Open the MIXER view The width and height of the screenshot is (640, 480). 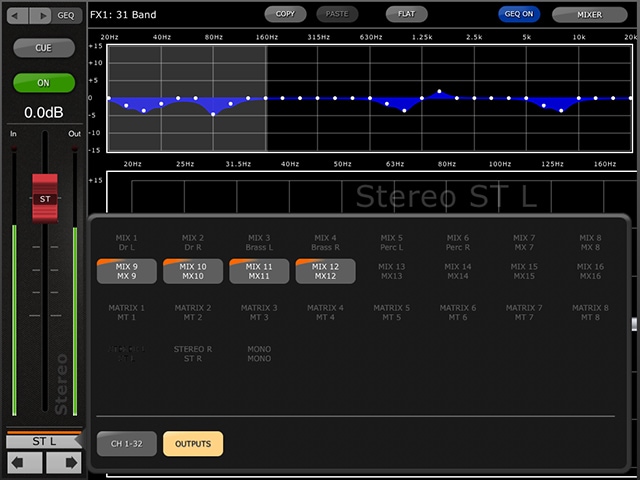589,15
